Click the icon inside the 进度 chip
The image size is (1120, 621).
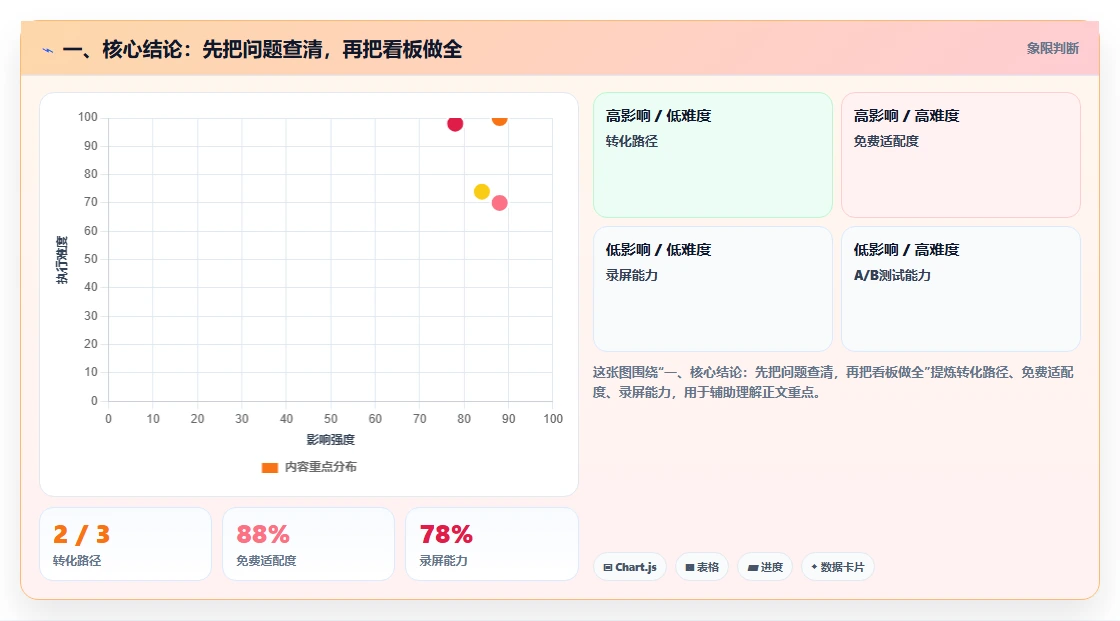tap(752, 567)
